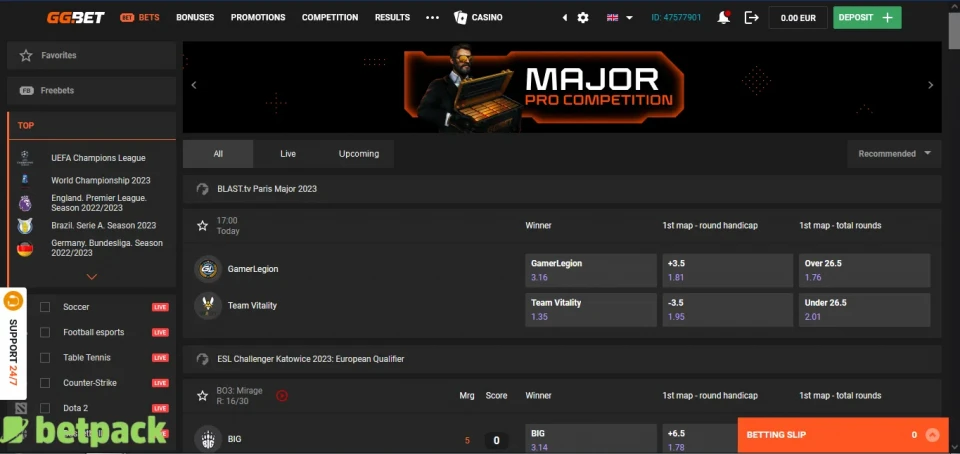Click the casino cards icon

pos(460,17)
